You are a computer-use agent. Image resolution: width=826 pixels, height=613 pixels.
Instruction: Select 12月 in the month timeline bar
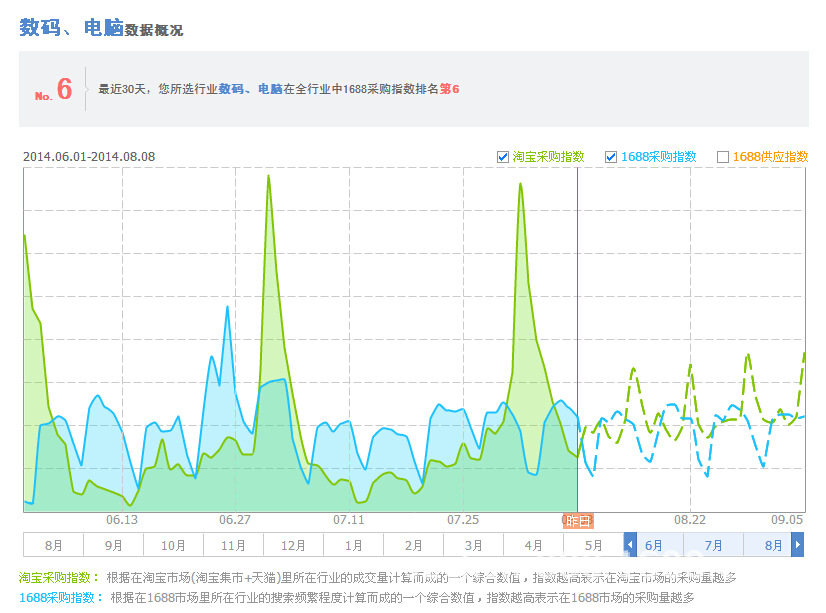pos(293,546)
